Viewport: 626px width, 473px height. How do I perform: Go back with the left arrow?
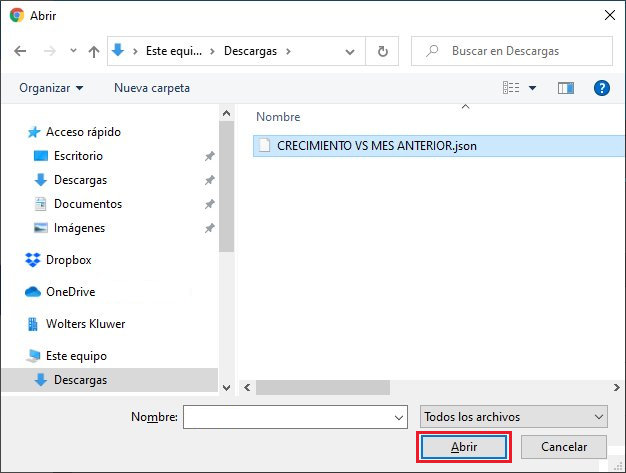coord(20,51)
